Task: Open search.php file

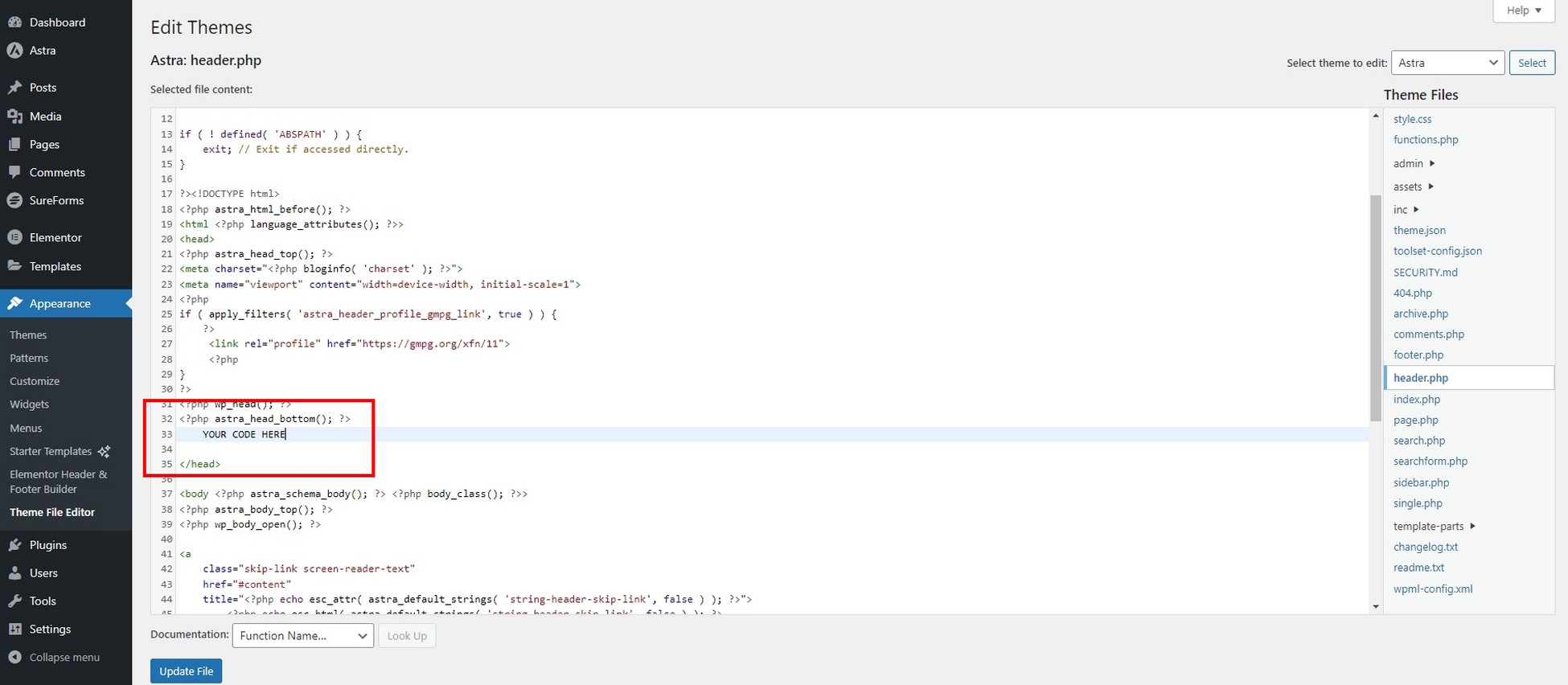Action: 1419,441
